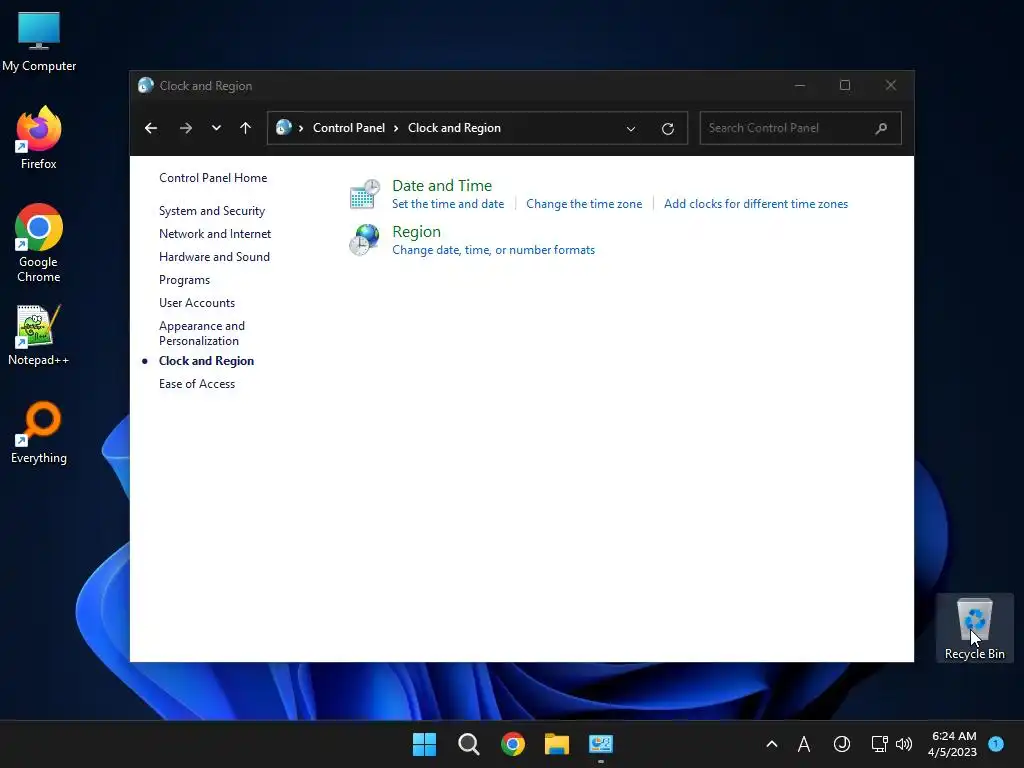The width and height of the screenshot is (1024, 768).
Task: Launch Chrome from the taskbar
Action: pyautogui.click(x=513, y=744)
